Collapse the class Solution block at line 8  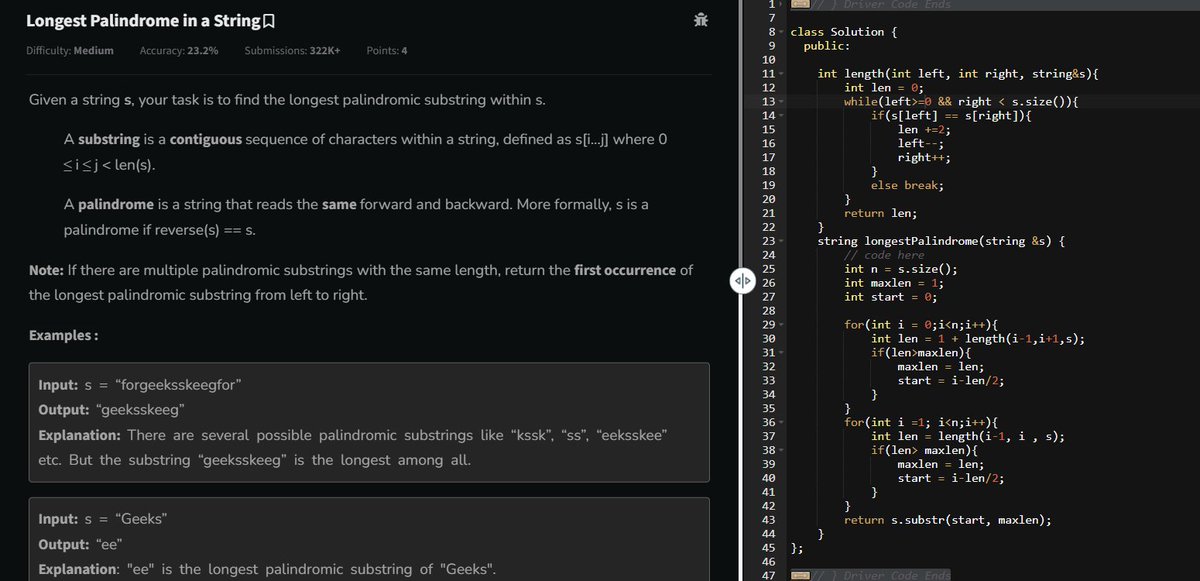[x=783, y=32]
